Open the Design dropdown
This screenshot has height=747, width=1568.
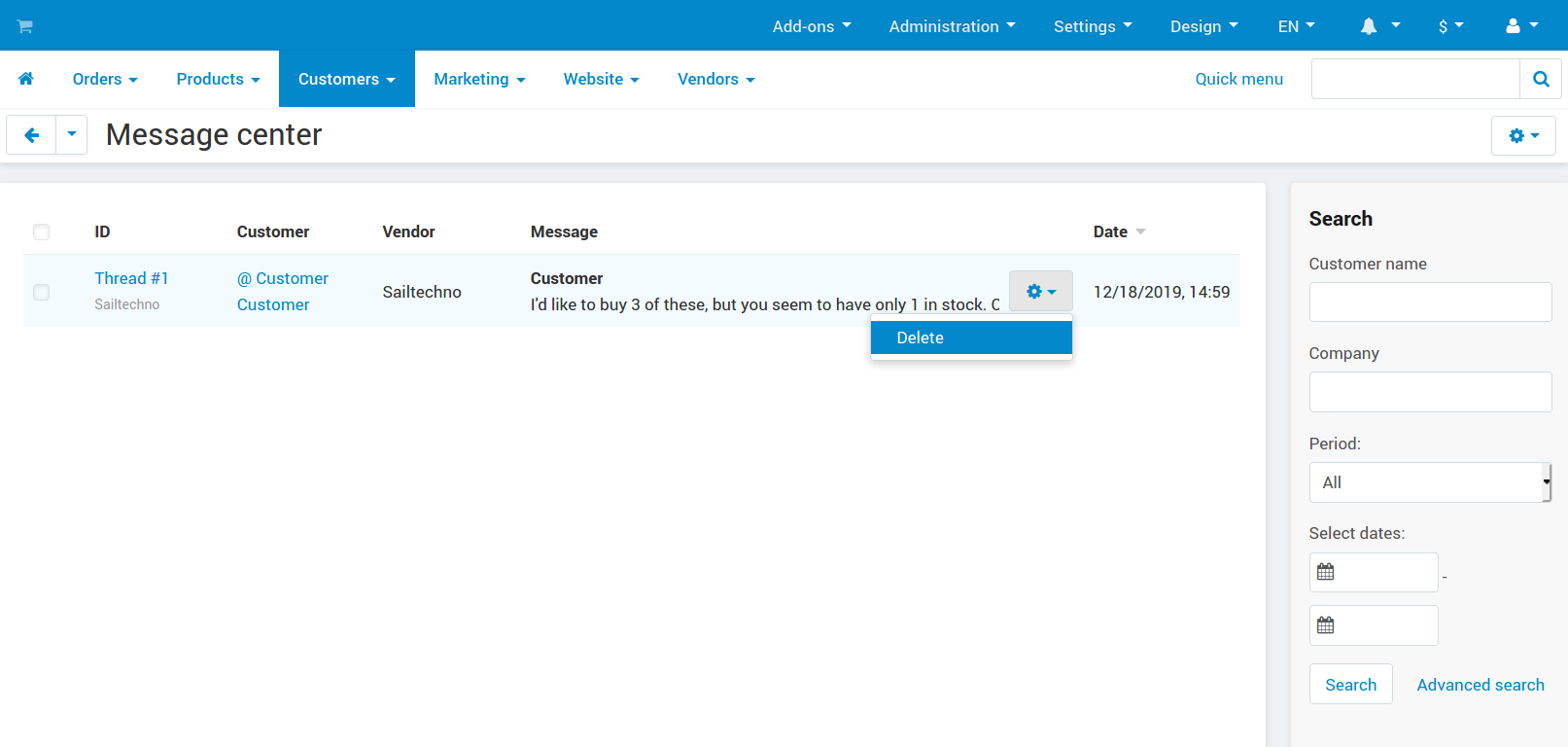click(1203, 26)
